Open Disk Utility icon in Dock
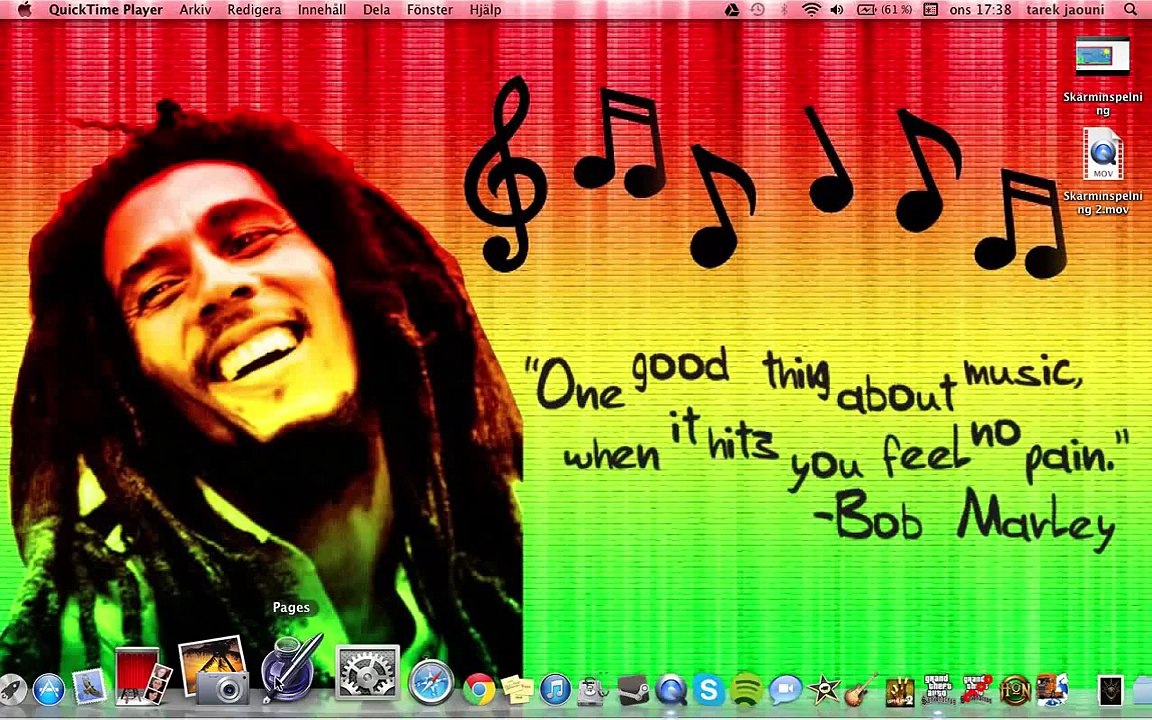 coord(593,690)
